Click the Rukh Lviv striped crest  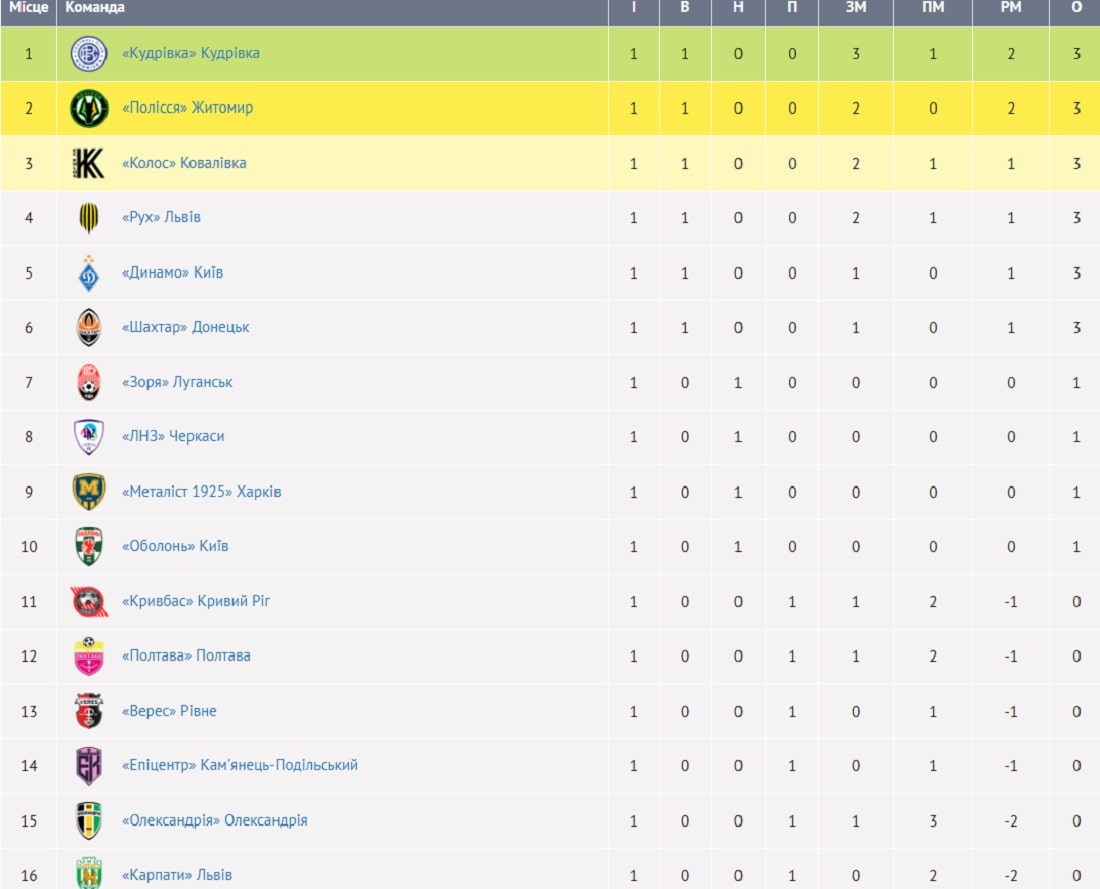click(x=89, y=218)
